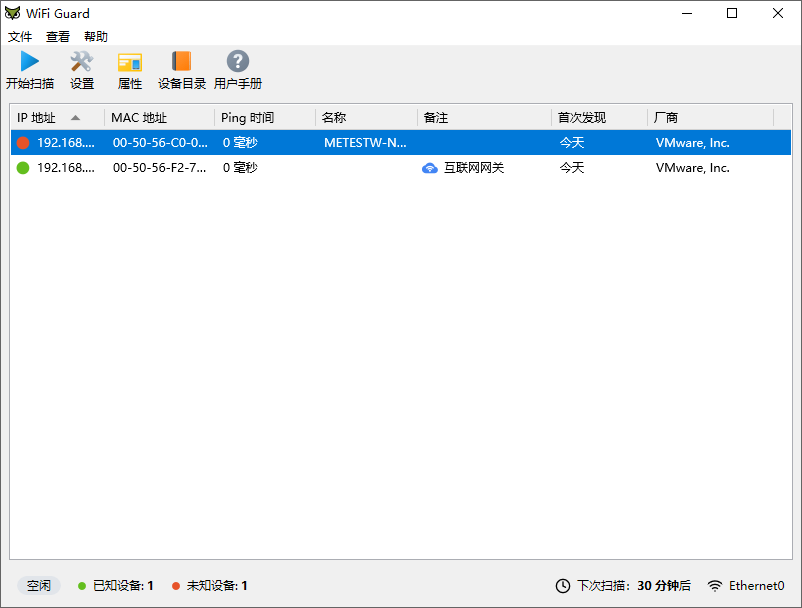Click the 互联网网关 note text
802x608 pixels.
coord(474,168)
